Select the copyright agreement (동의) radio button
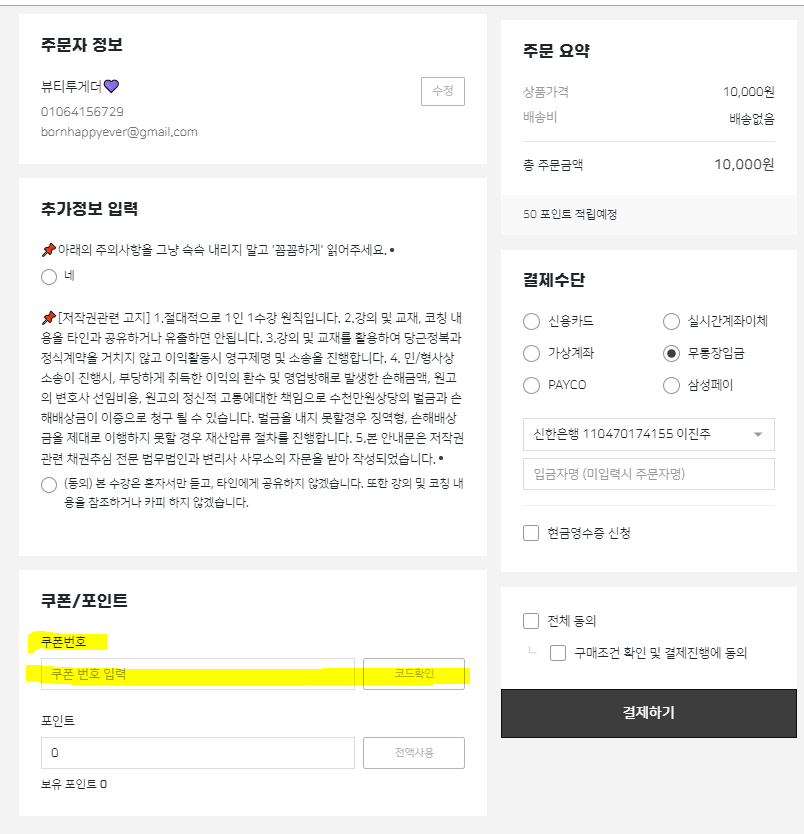 tap(49, 485)
